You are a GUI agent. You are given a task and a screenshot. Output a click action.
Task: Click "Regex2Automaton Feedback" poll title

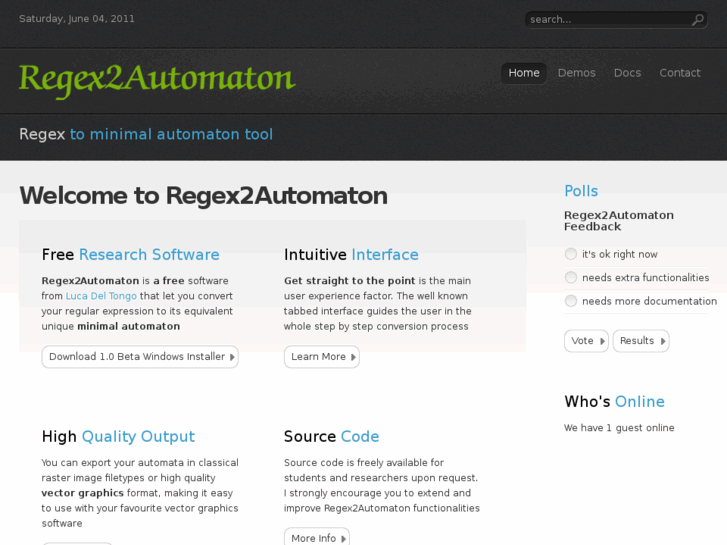(x=619, y=221)
